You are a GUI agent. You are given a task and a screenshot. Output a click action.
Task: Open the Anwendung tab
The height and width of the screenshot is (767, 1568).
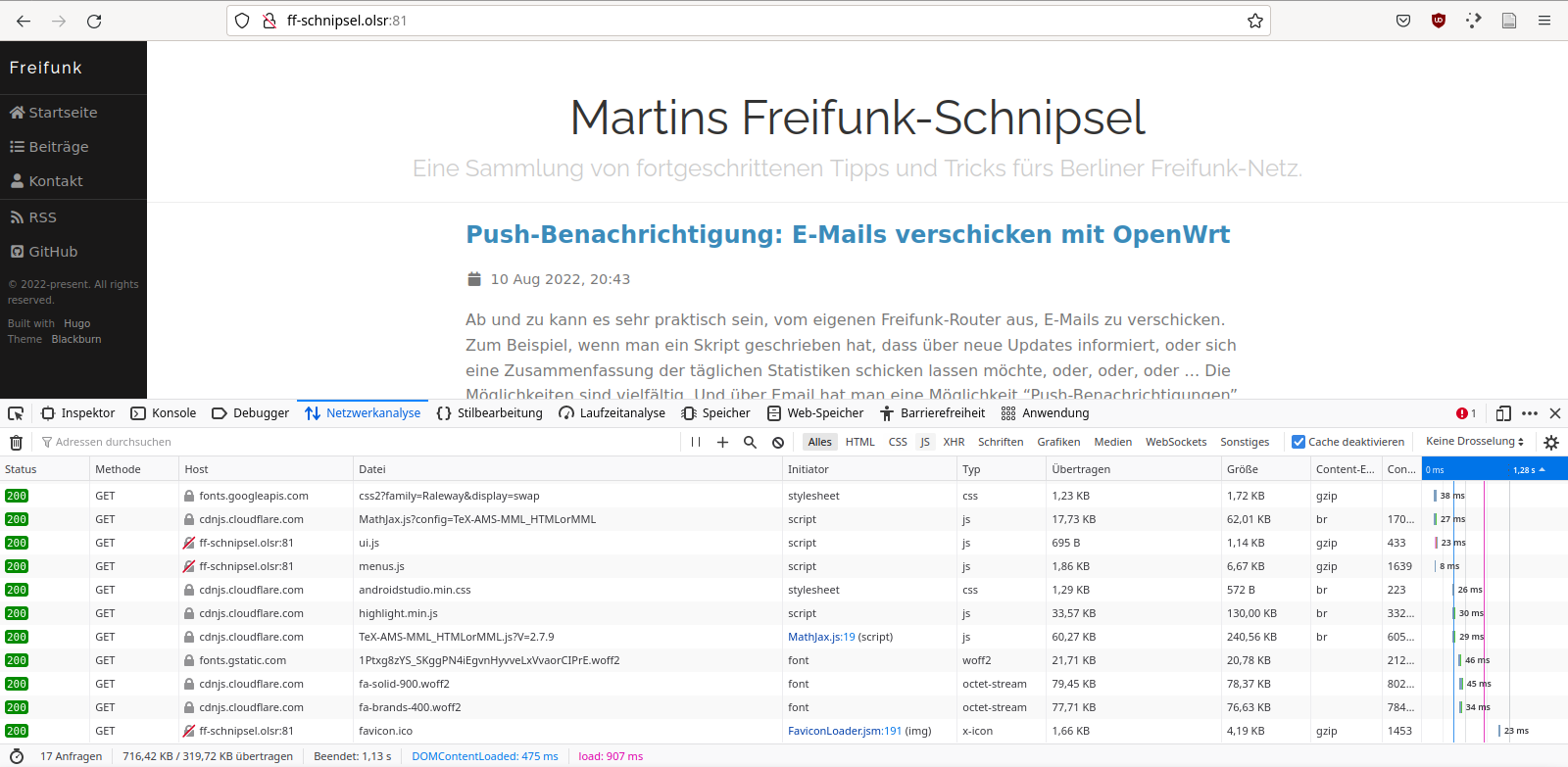point(1045,413)
